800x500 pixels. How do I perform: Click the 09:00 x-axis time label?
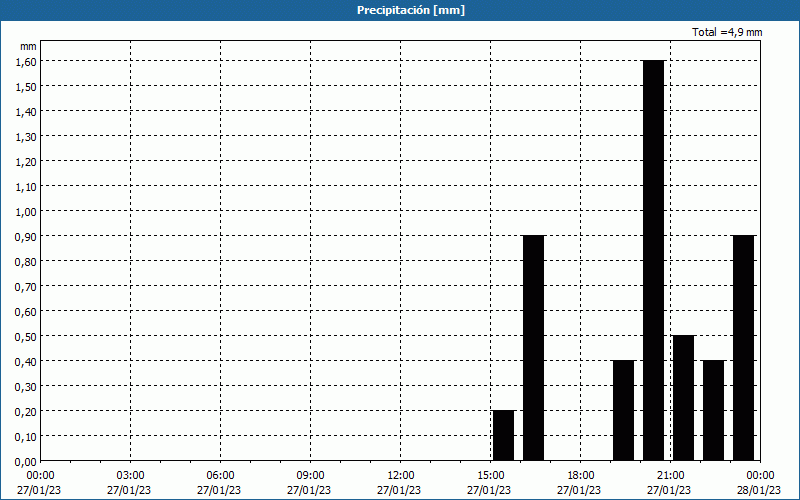click(310, 475)
